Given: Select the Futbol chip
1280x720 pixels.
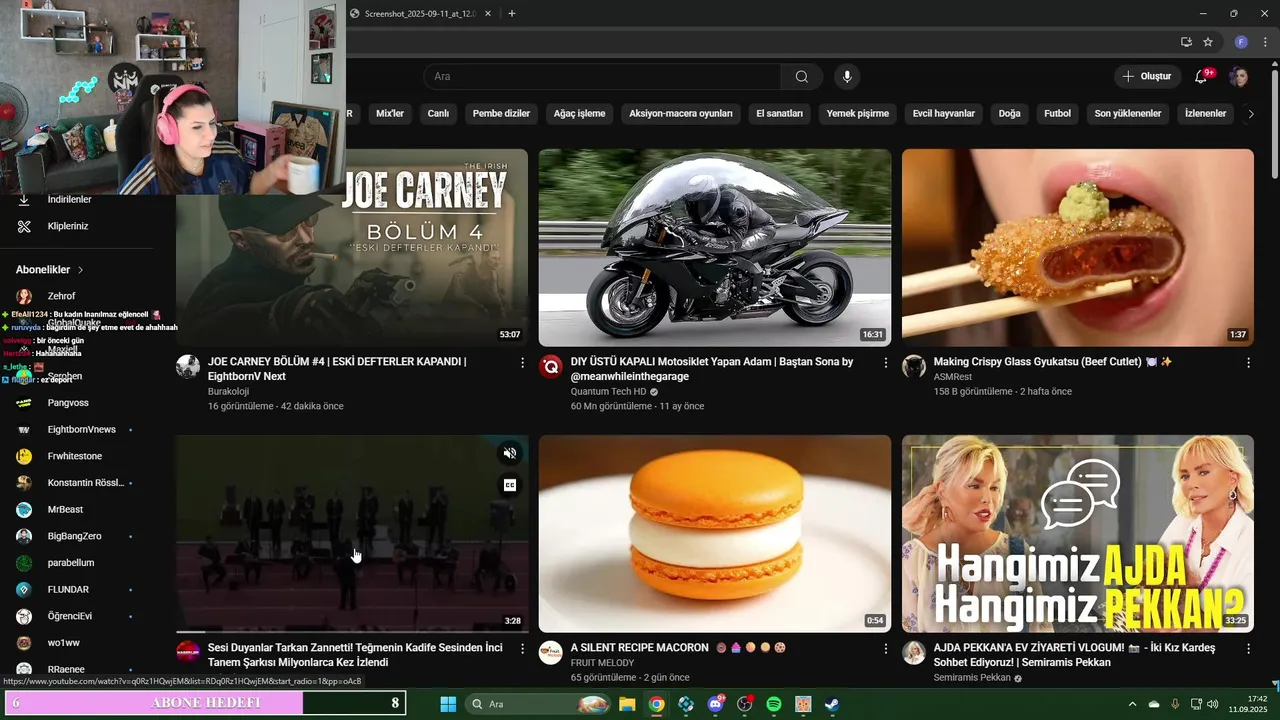Looking at the screenshot, I should pyautogui.click(x=1057, y=114).
